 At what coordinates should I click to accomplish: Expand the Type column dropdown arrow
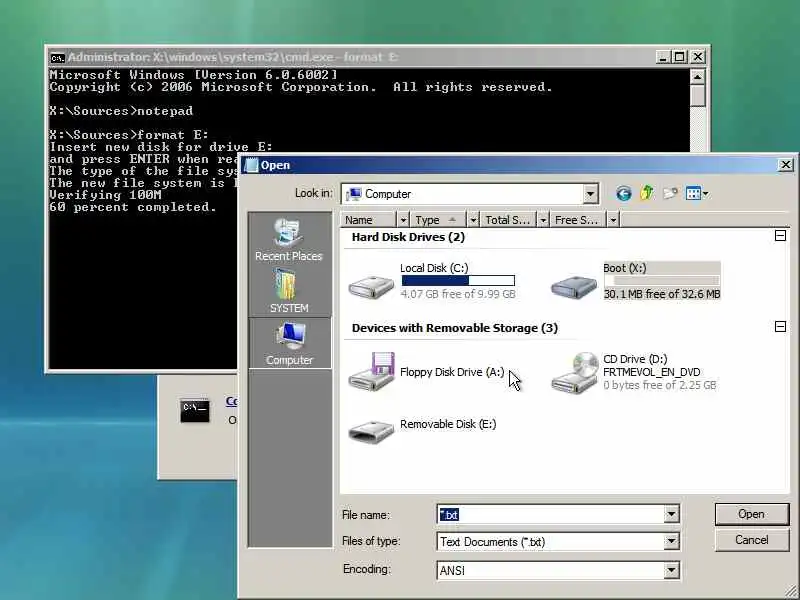point(473,220)
